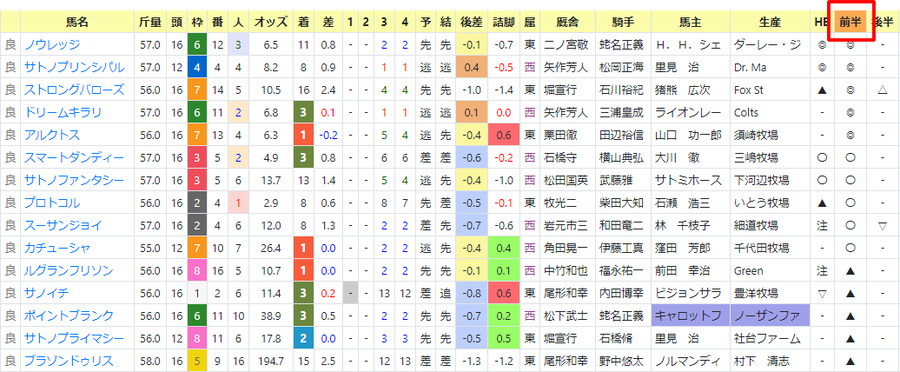900x372 pixels.
Task: Select the breeder cell Dr. Ma
Action: (770, 67)
